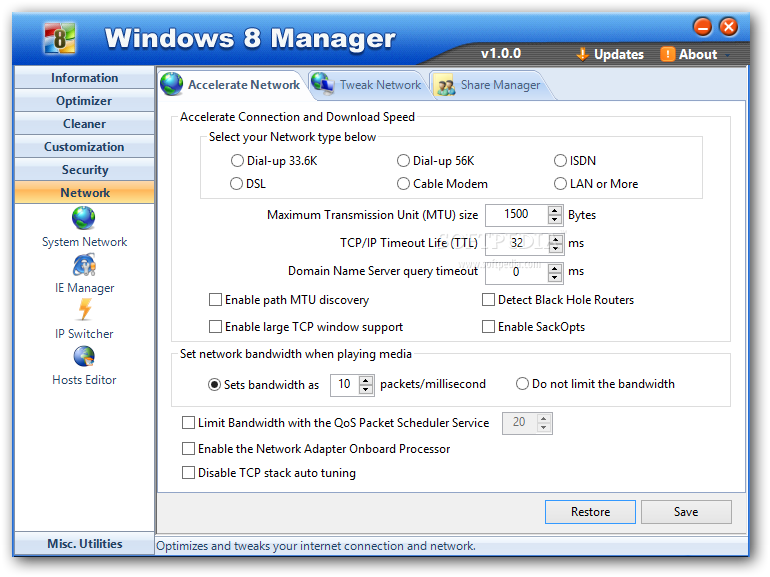770x577 pixels.
Task: Click the About exclamation icon
Action: click(x=667, y=54)
